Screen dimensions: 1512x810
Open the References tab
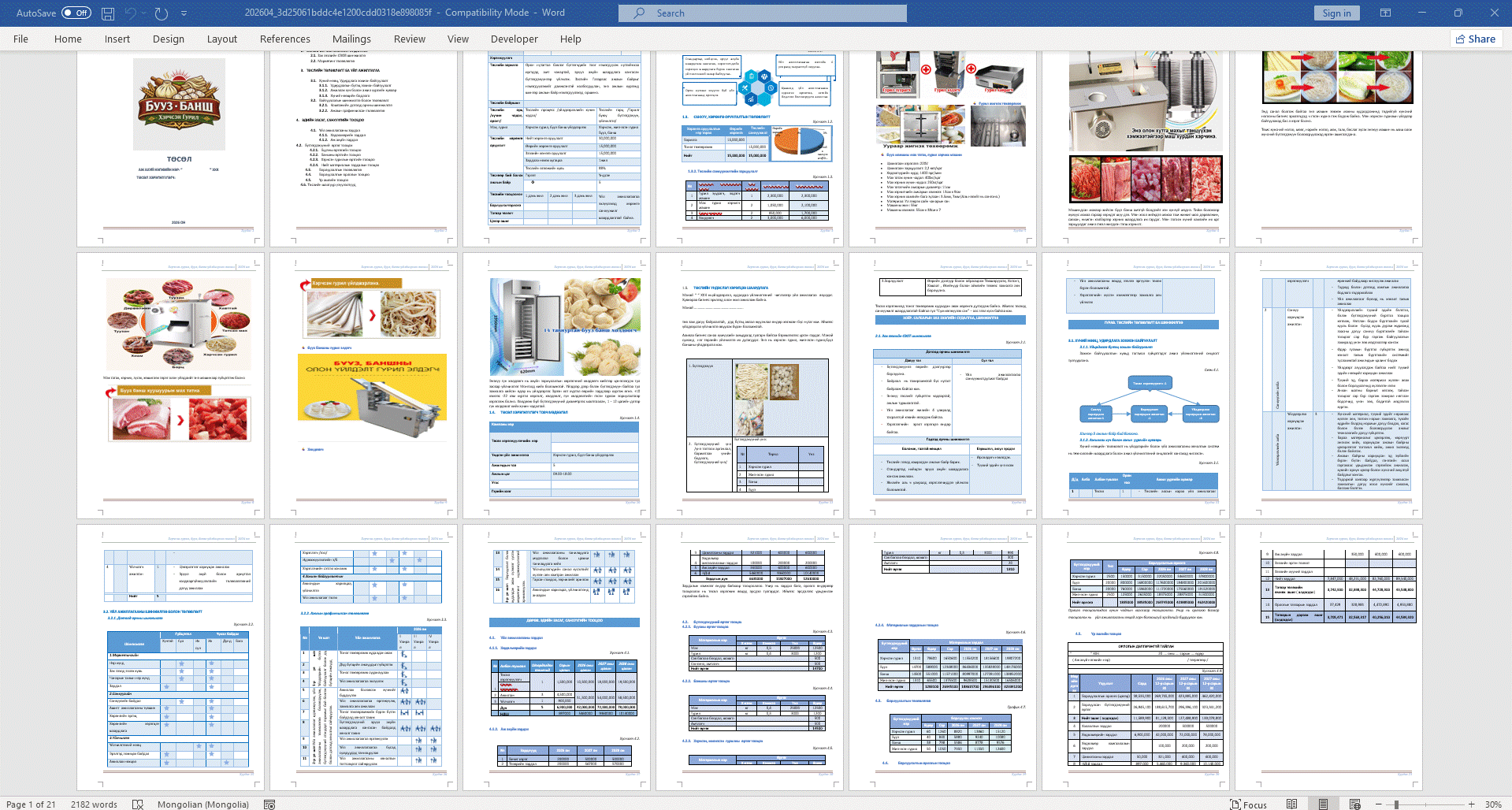(x=284, y=39)
